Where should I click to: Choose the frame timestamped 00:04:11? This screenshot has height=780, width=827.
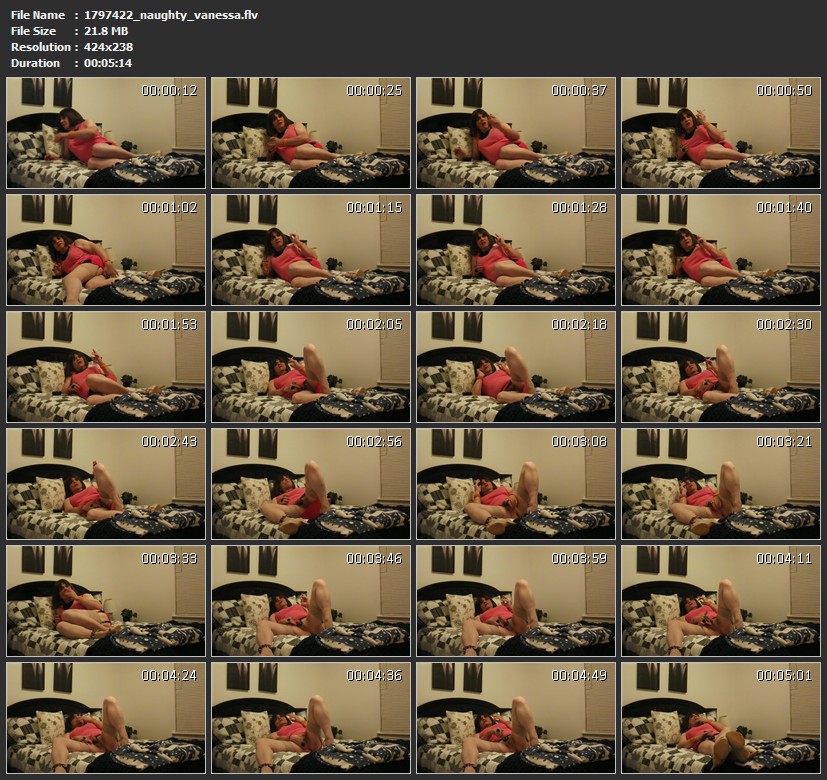click(x=721, y=601)
